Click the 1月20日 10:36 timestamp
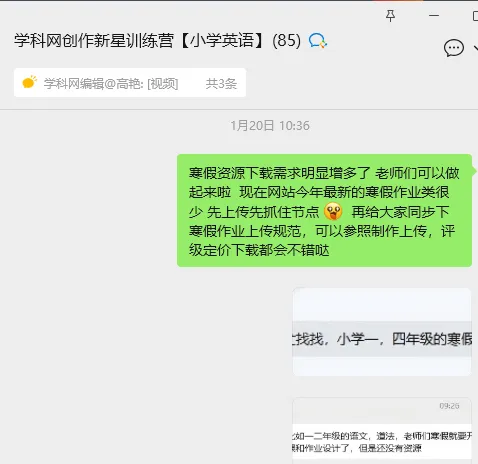Image resolution: width=478 pixels, height=464 pixels. click(x=270, y=126)
